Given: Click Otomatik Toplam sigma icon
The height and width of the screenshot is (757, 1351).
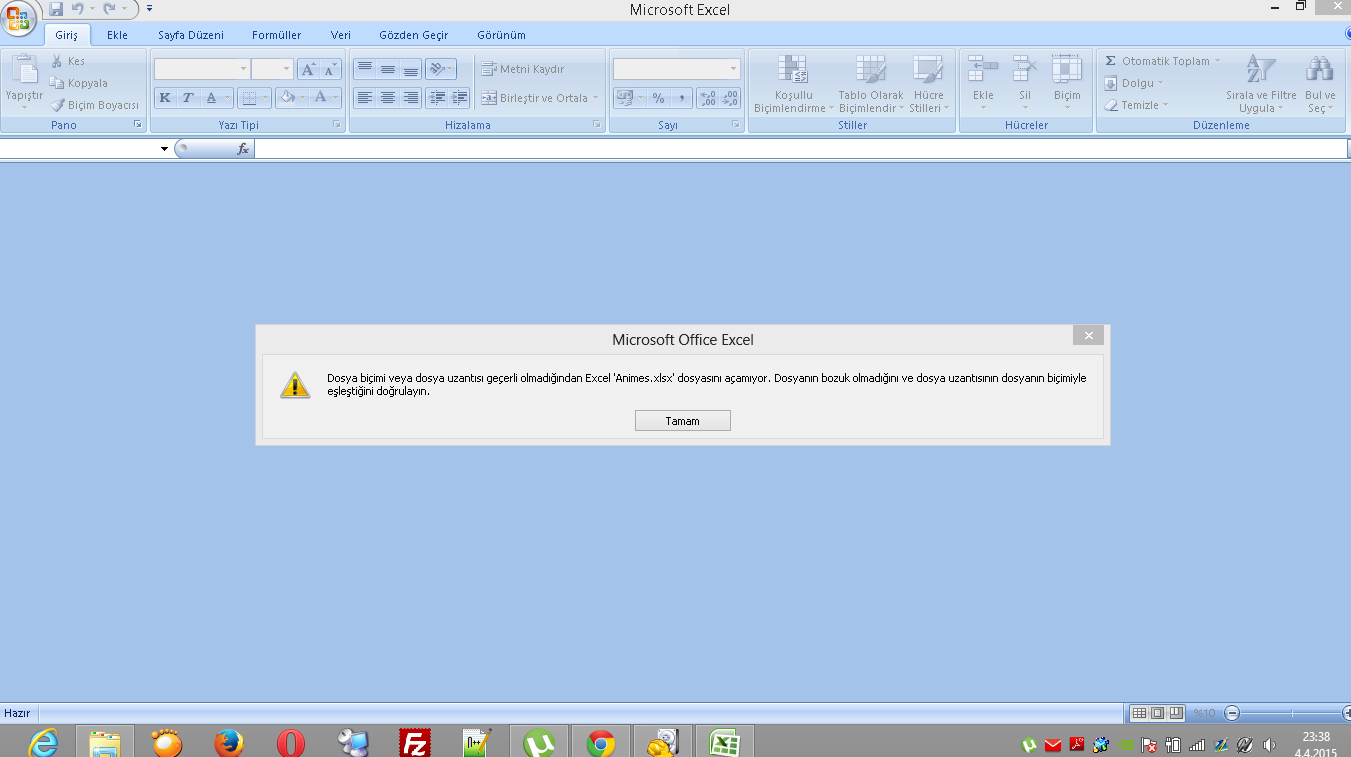Looking at the screenshot, I should click(1110, 61).
